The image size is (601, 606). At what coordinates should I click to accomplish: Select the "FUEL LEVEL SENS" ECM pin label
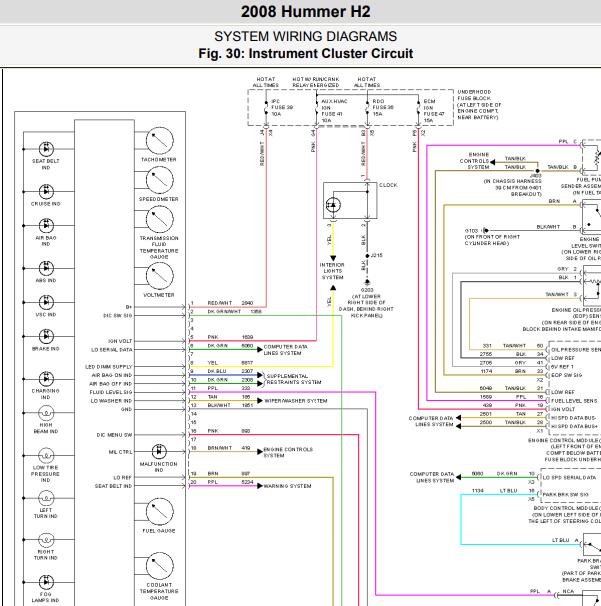[574, 401]
